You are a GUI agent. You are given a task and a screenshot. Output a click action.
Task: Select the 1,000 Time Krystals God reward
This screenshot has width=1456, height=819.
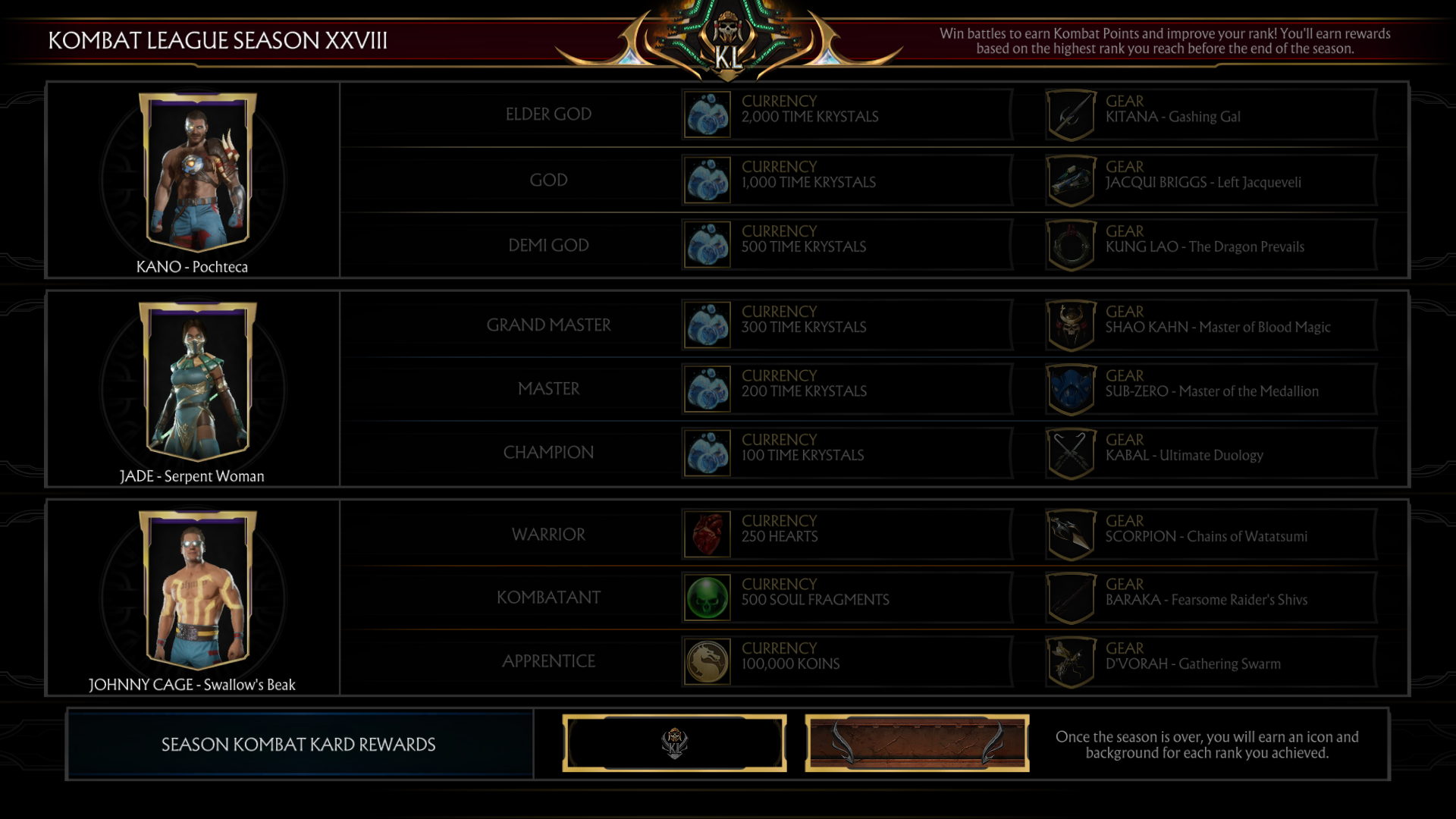(847, 180)
